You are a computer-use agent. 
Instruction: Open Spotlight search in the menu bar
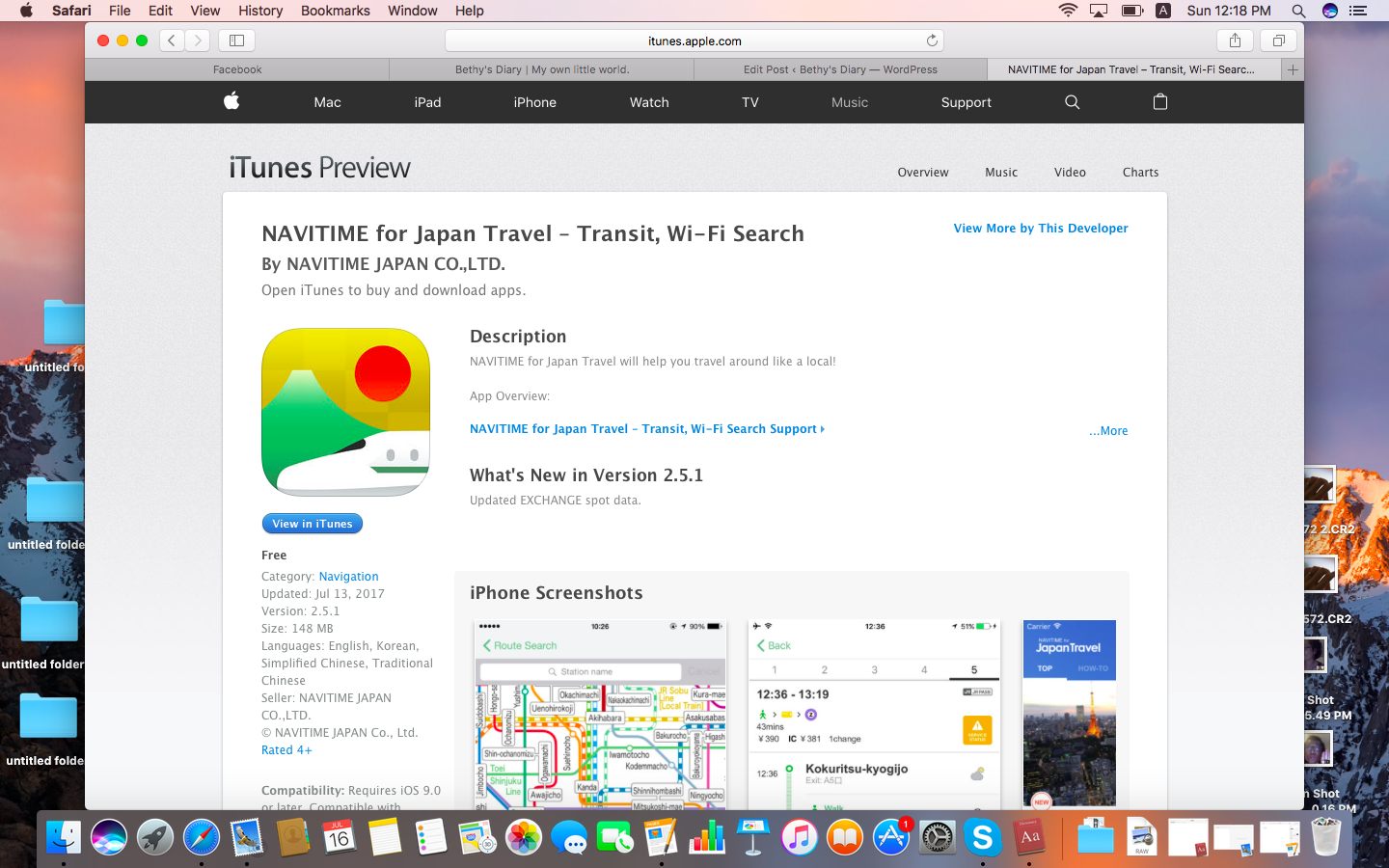(x=1298, y=11)
